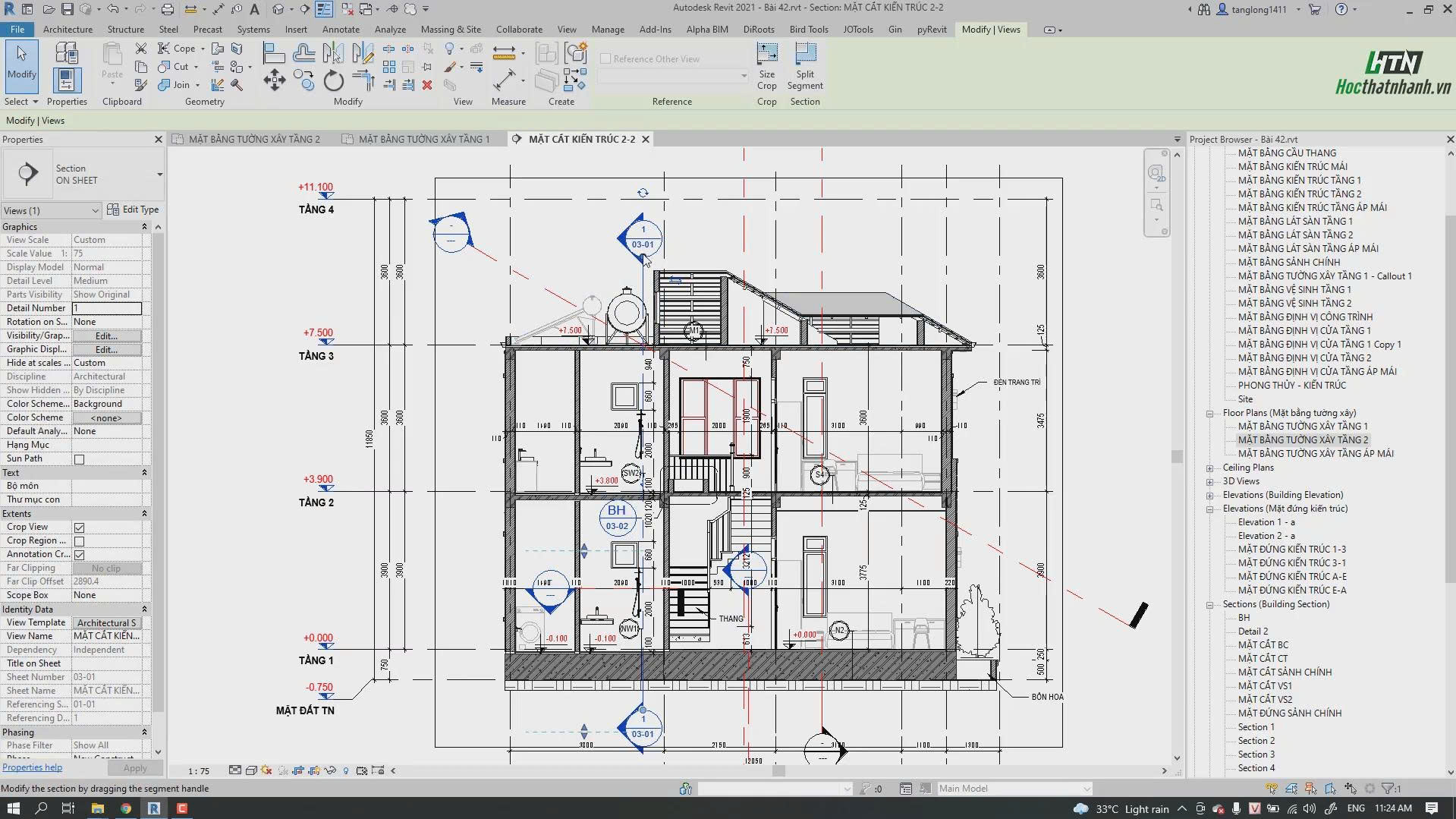Click the reveal hidden elements lightbulb in view controls

[x=346, y=770]
